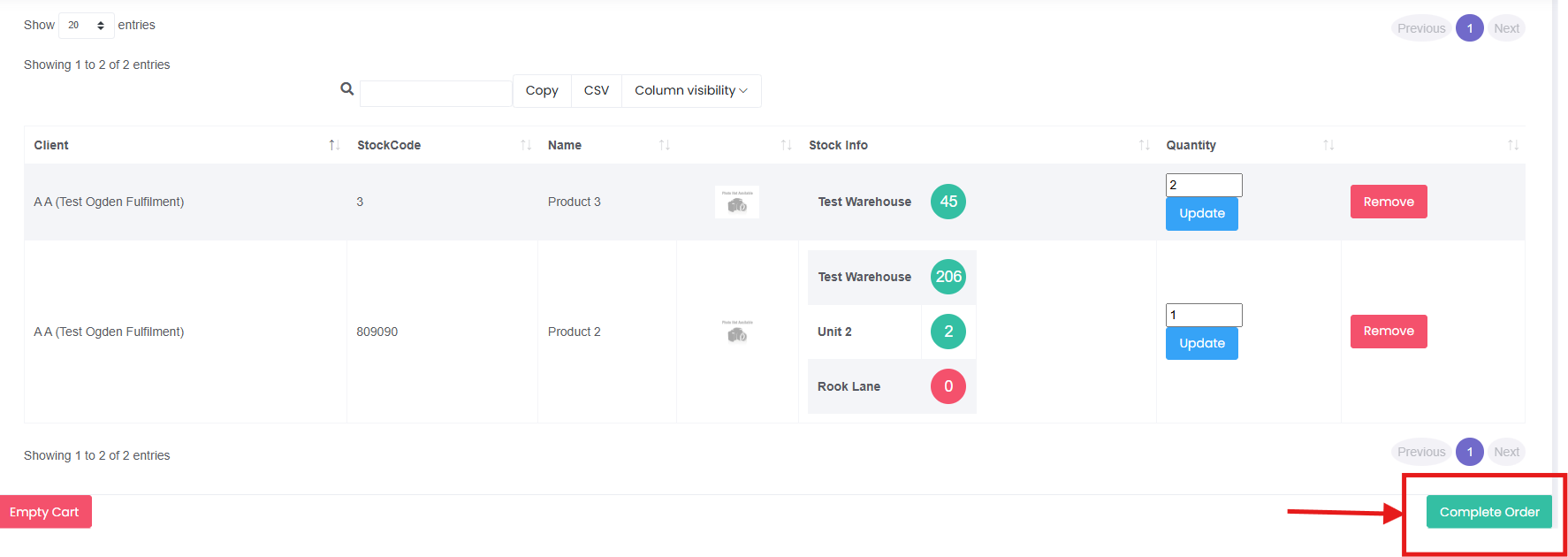Sort by StockCode column arrows

coord(526,145)
